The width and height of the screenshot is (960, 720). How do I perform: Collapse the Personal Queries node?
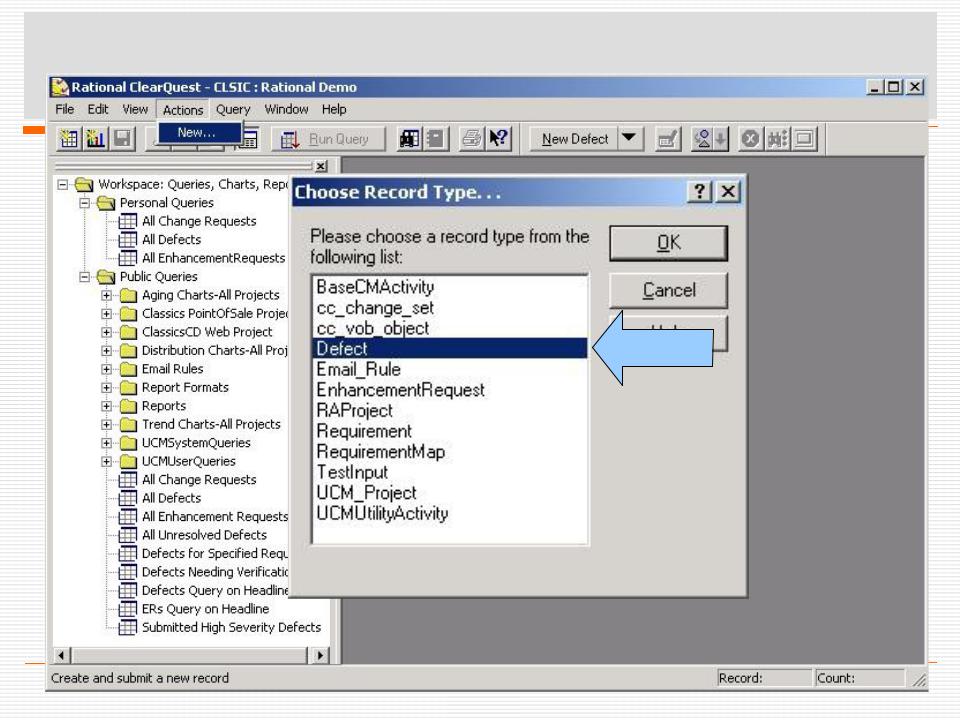(x=84, y=203)
